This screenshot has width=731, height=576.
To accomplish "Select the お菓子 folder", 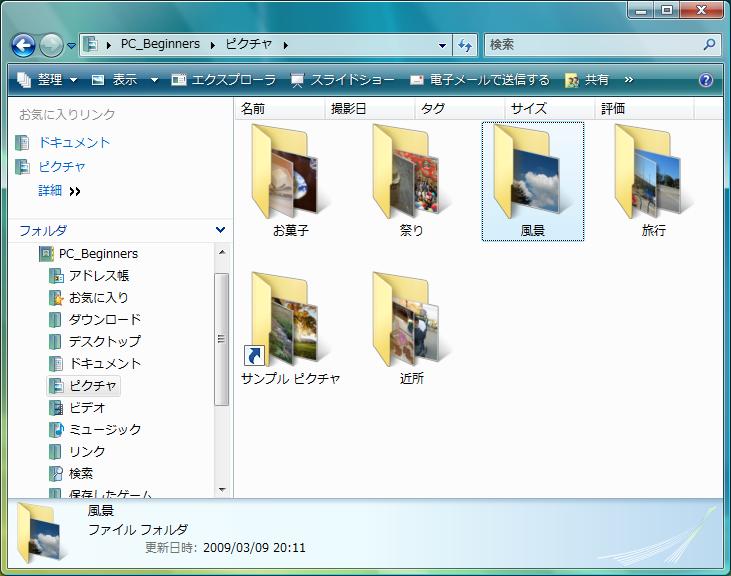I will [x=290, y=182].
